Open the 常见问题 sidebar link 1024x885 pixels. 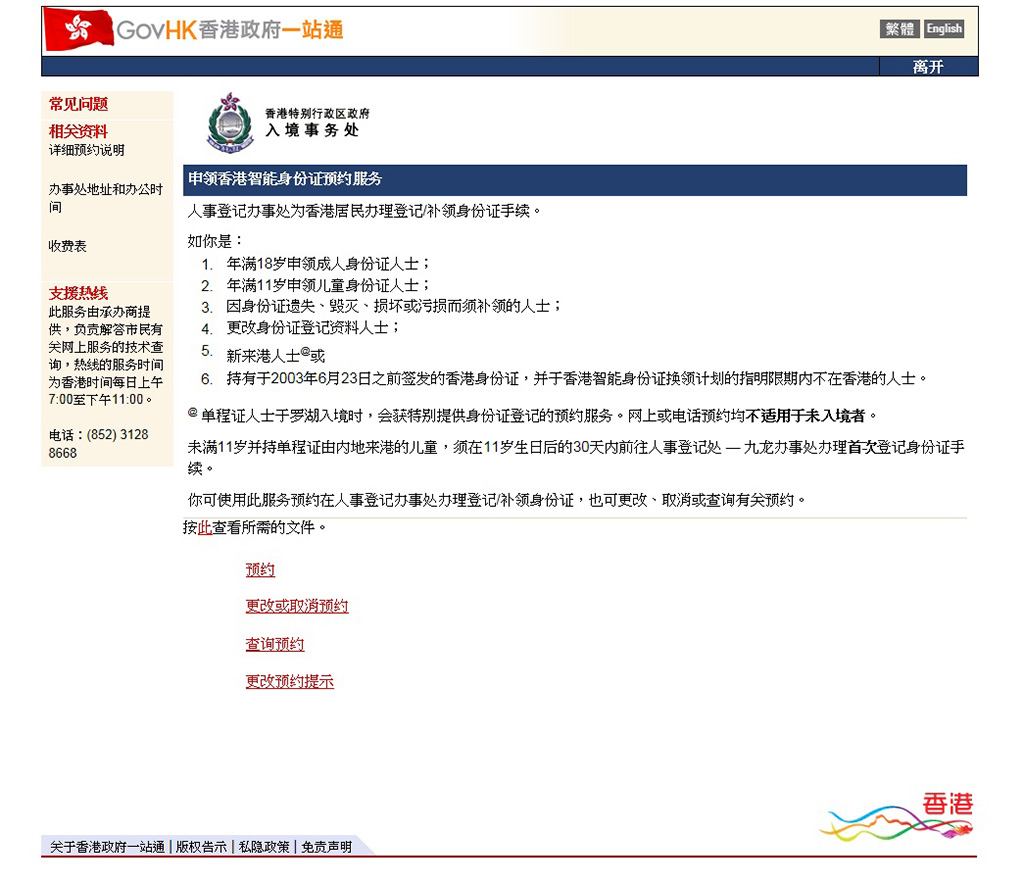point(79,104)
